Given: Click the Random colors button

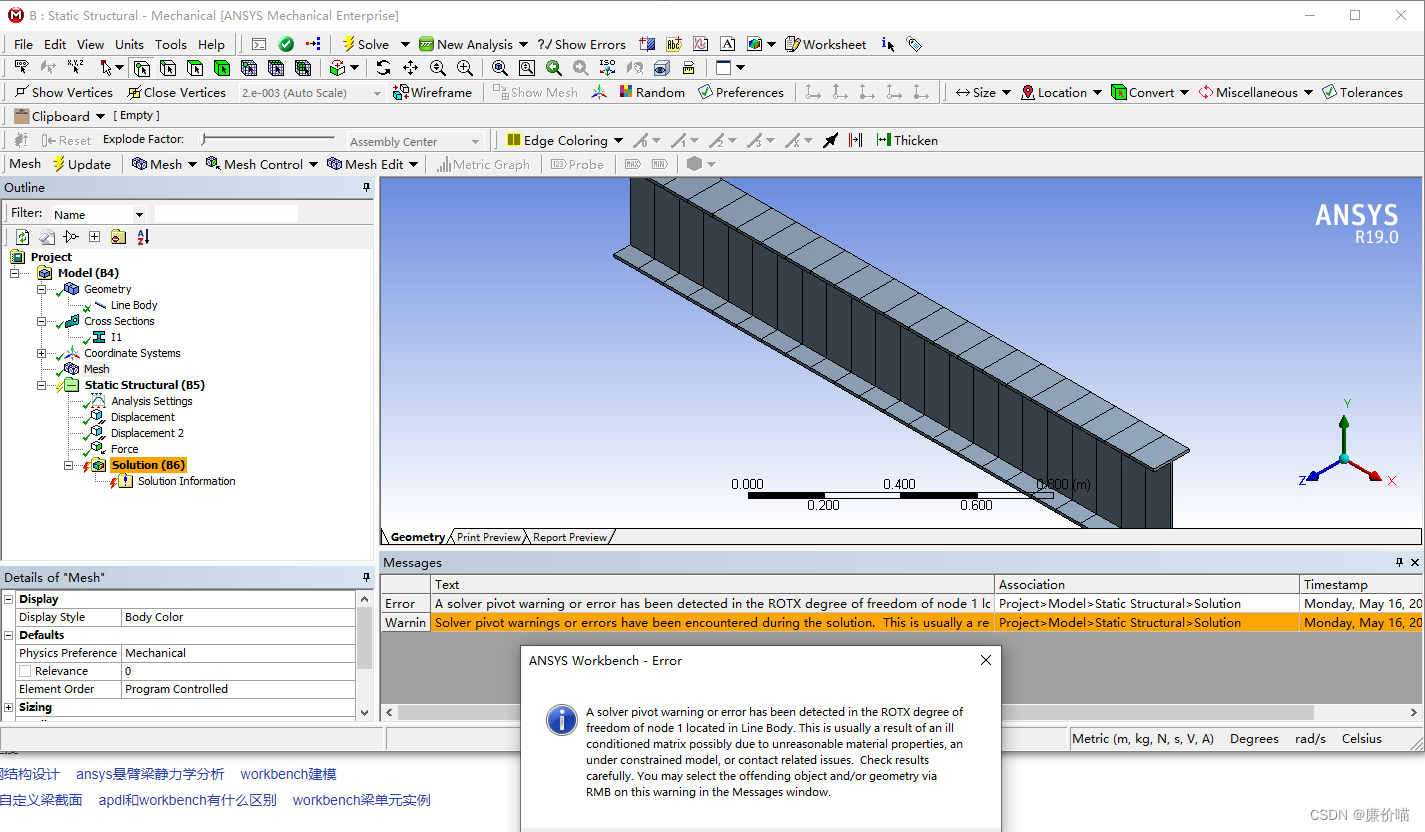Looking at the screenshot, I should [x=652, y=92].
